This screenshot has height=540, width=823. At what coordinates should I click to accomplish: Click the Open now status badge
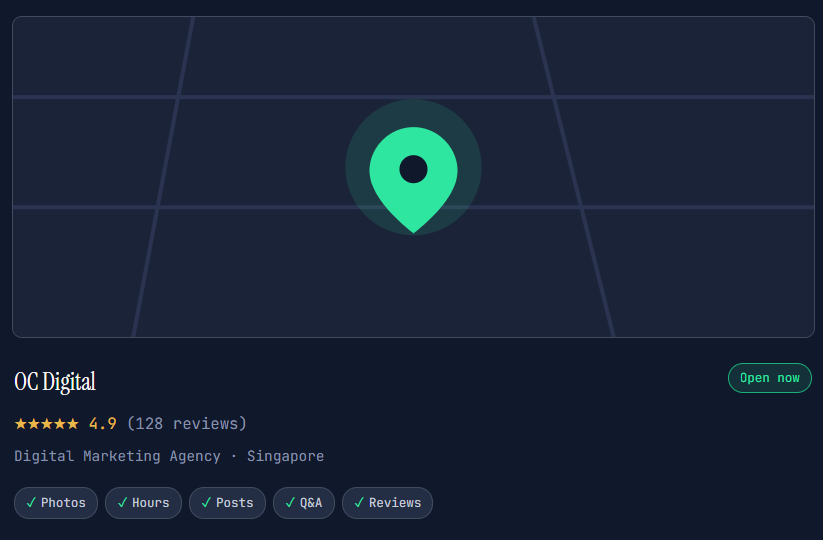769,378
